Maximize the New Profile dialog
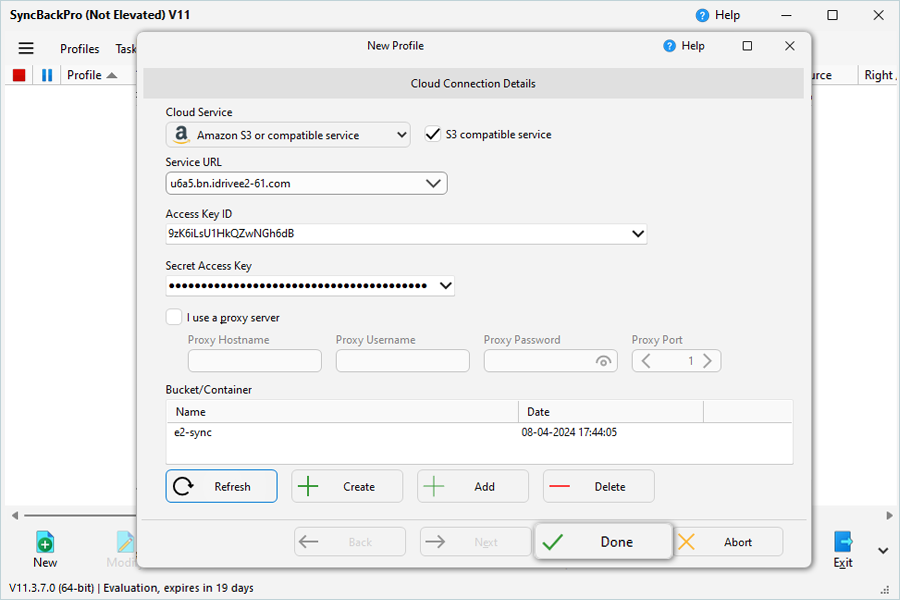The width and height of the screenshot is (900, 600). coord(747,46)
